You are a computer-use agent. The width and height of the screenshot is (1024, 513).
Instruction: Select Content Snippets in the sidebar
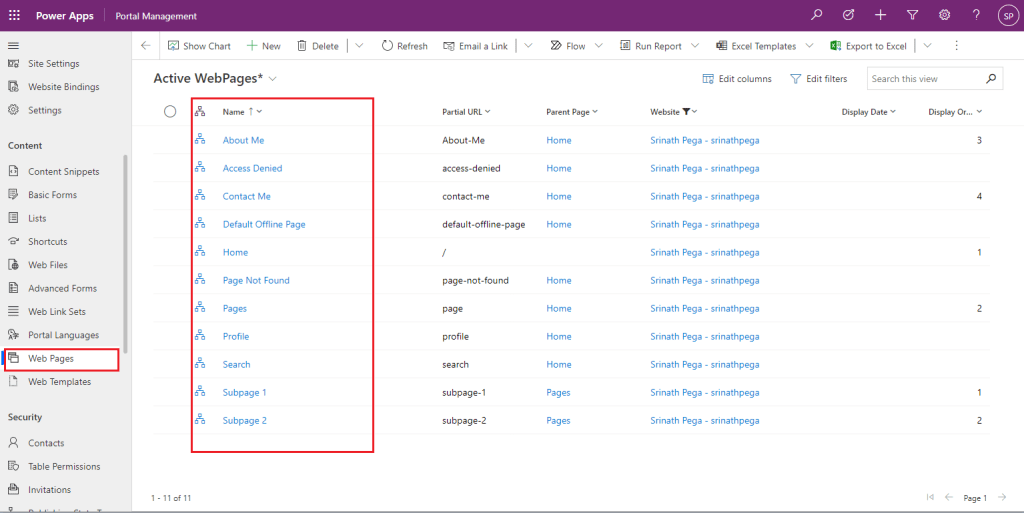tap(63, 172)
